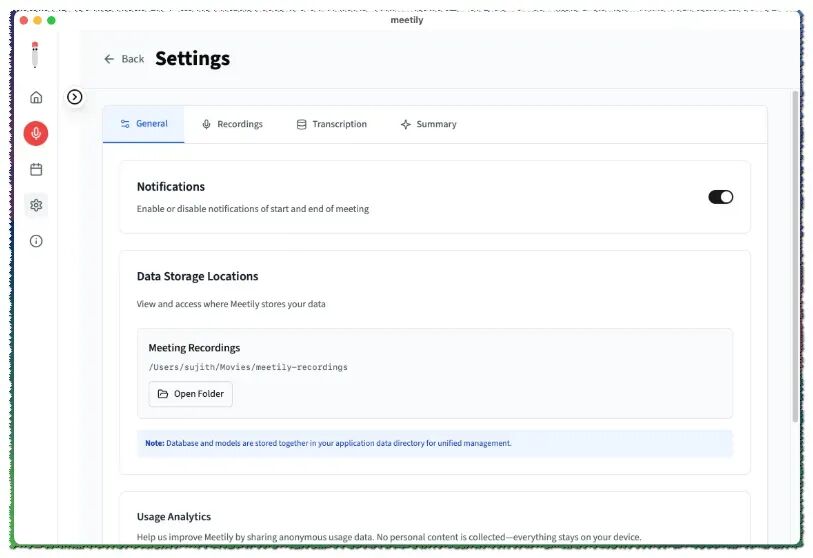Click the Settings page title
813x558 pixels.
click(x=192, y=59)
